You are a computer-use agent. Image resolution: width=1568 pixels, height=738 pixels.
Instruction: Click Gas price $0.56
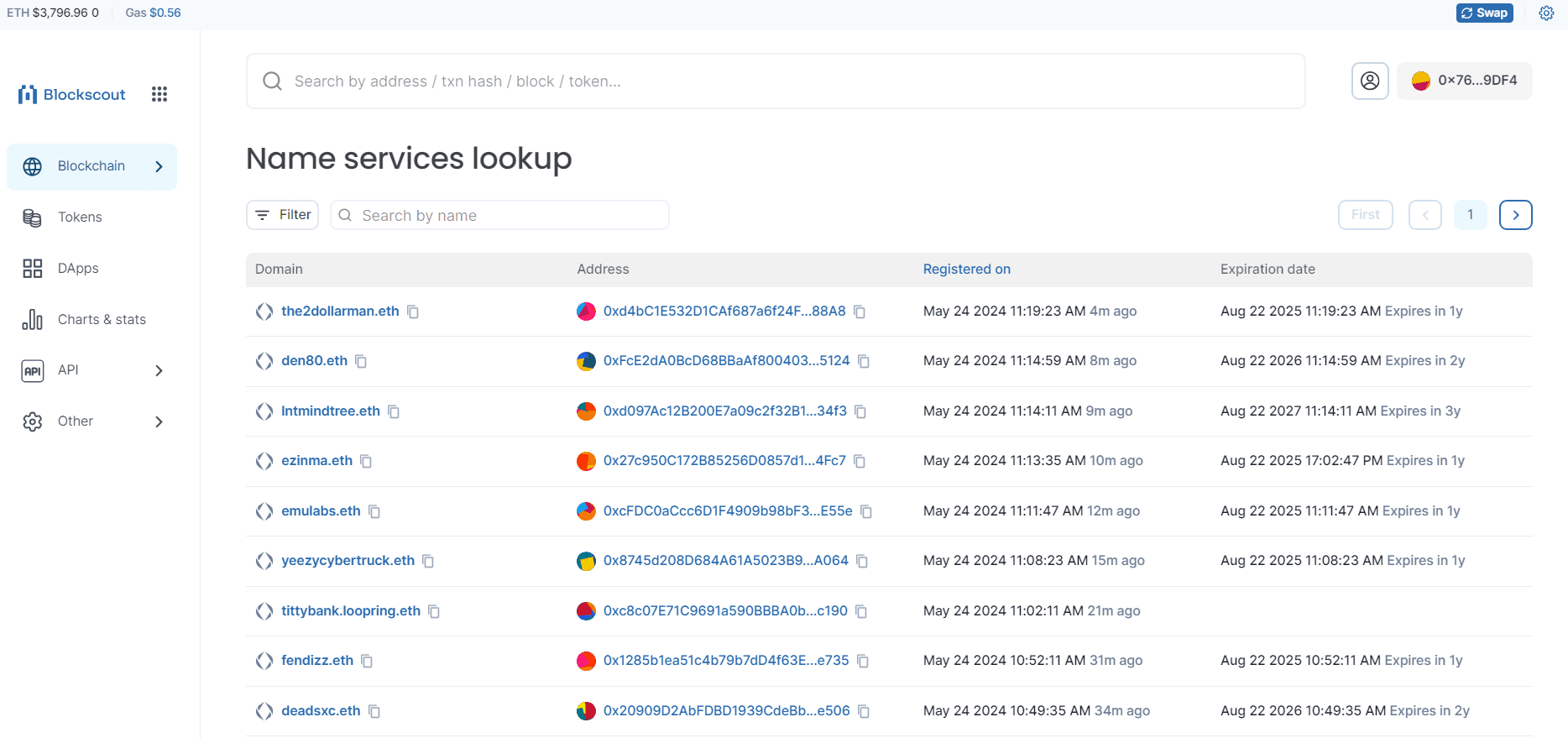(x=153, y=13)
